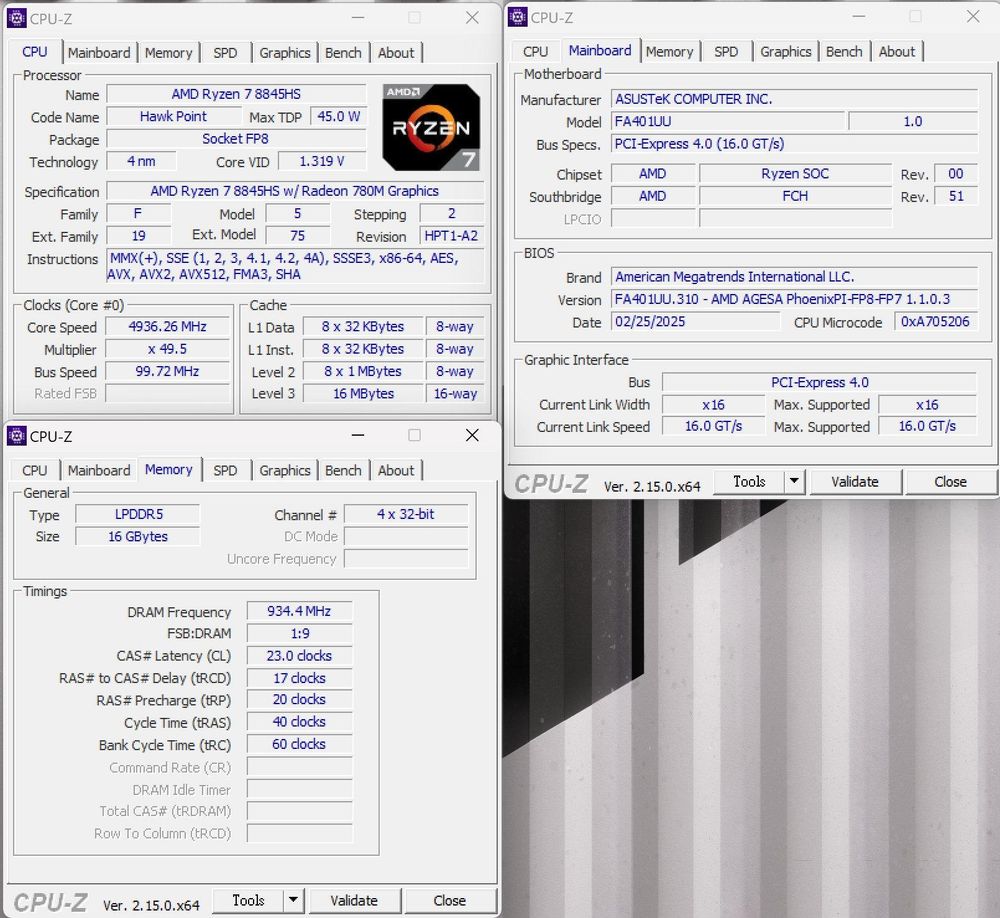Image resolution: width=1000 pixels, height=918 pixels.
Task: Click the '45.0 W' Max TDP value
Action: [339, 117]
